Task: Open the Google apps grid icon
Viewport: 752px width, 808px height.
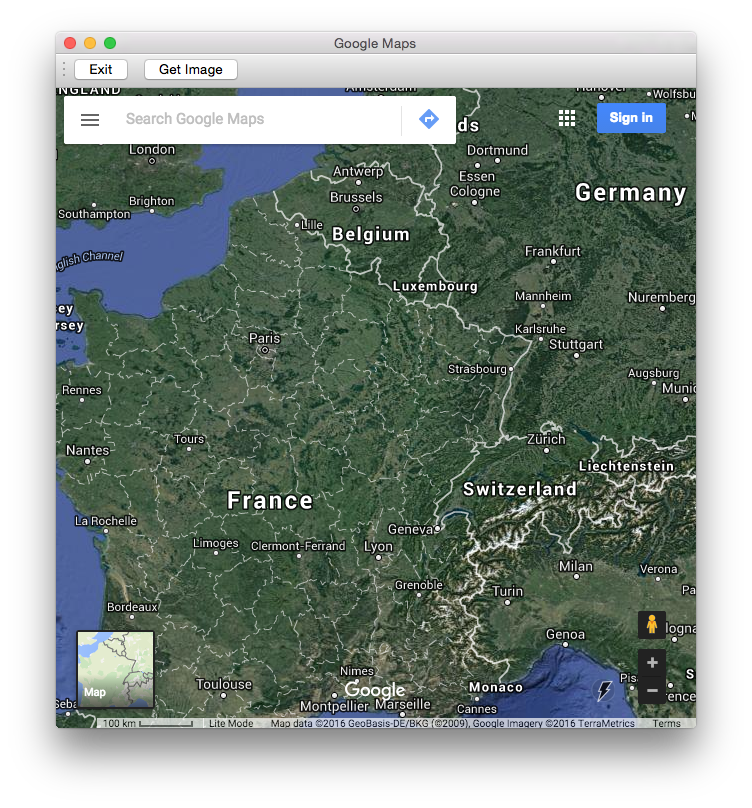Action: [567, 118]
